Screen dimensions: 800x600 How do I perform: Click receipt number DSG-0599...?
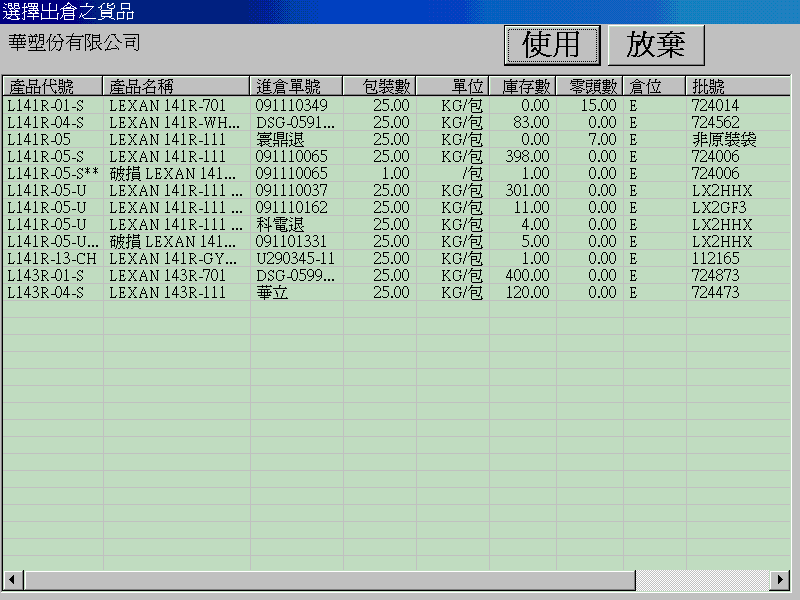click(295, 276)
